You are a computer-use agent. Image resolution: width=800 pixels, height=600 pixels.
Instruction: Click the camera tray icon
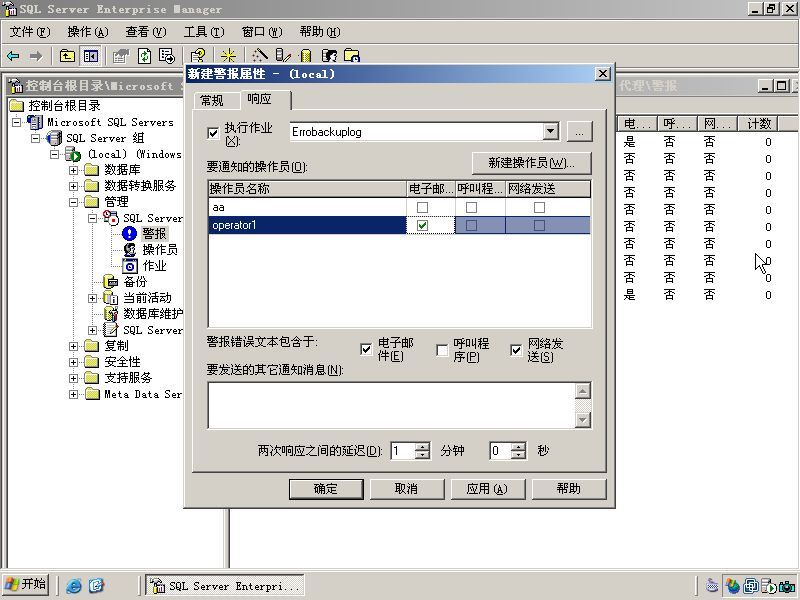pos(787,586)
